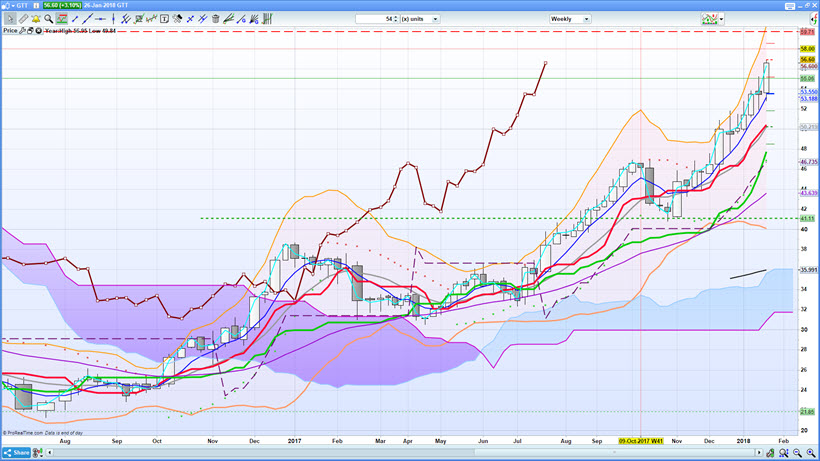Click the trash bin delete tool
The width and height of the screenshot is (820, 461).
click(x=215, y=19)
